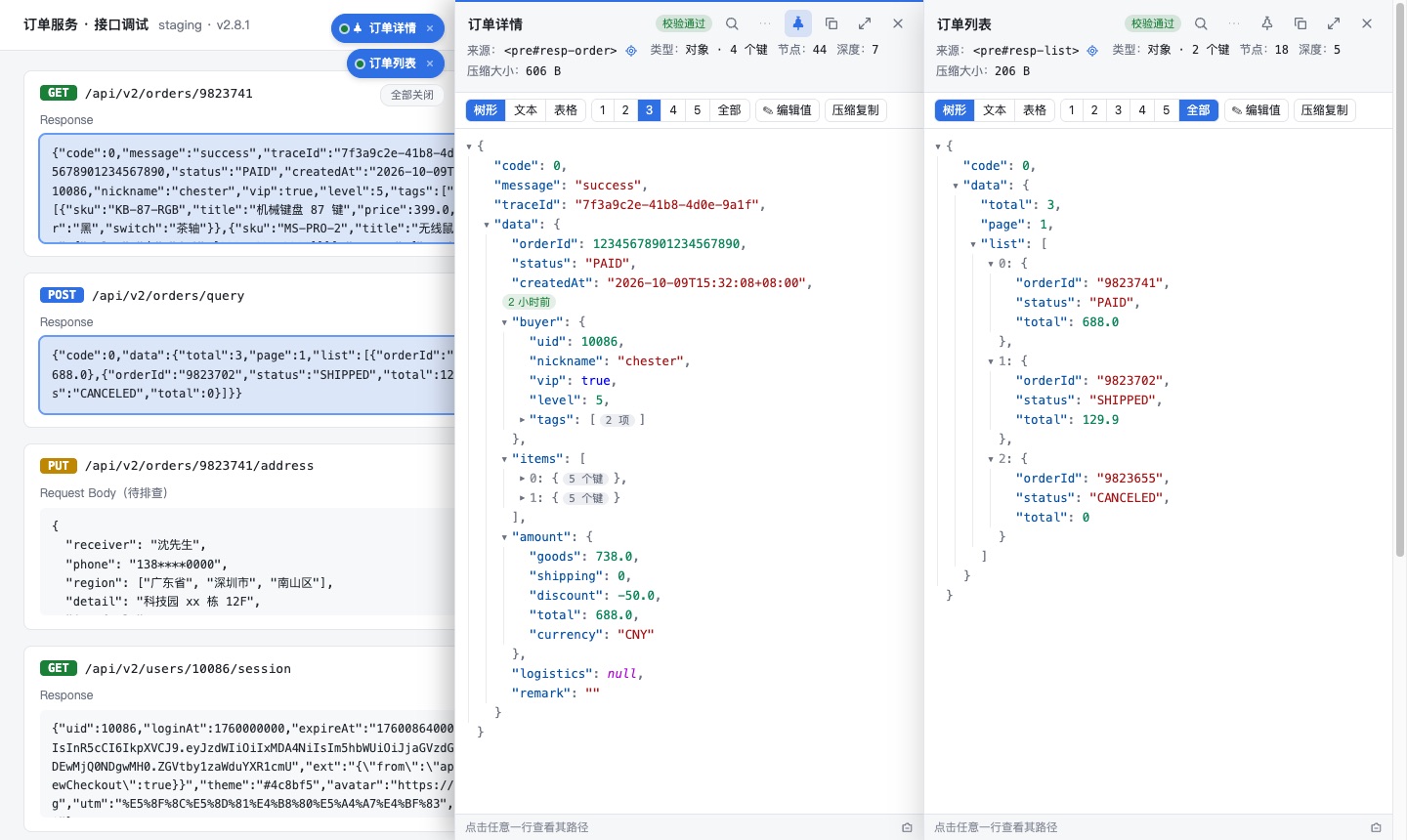Viewport: 1407px width, 840px height.
Task: Close the 订单列表 panel
Action: tap(1367, 23)
